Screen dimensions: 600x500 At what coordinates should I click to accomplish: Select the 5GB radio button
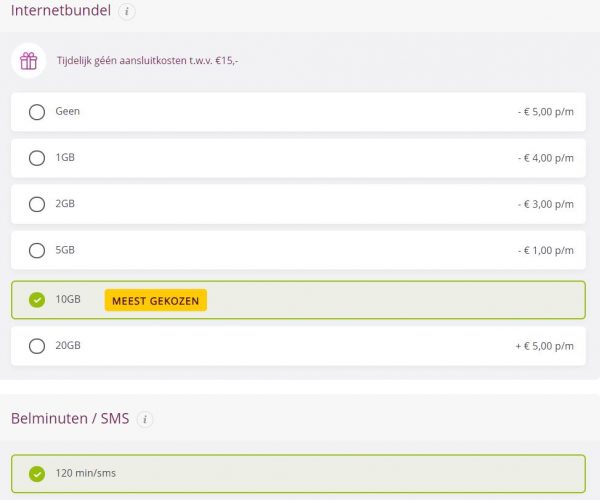click(37, 251)
